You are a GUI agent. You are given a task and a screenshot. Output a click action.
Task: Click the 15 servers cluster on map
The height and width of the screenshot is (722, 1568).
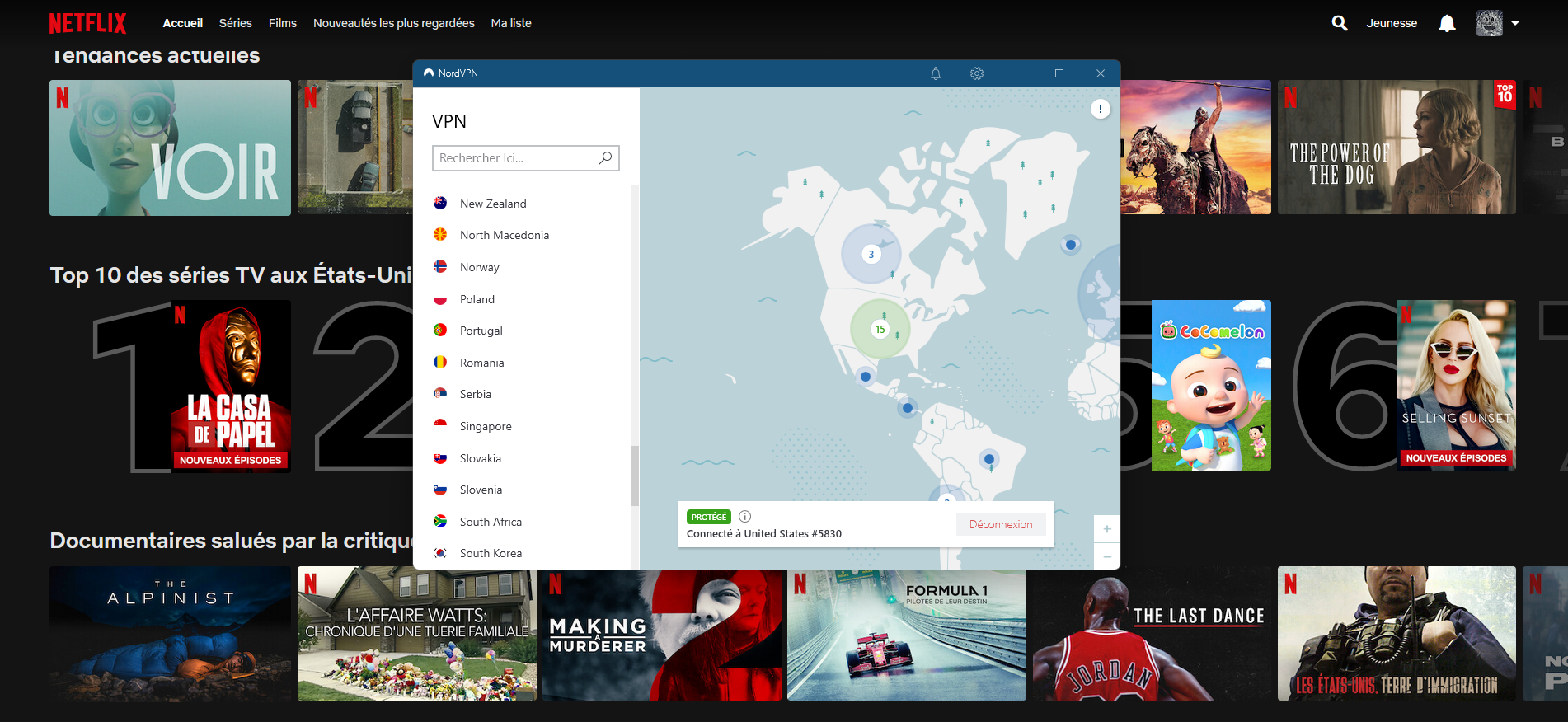click(880, 329)
